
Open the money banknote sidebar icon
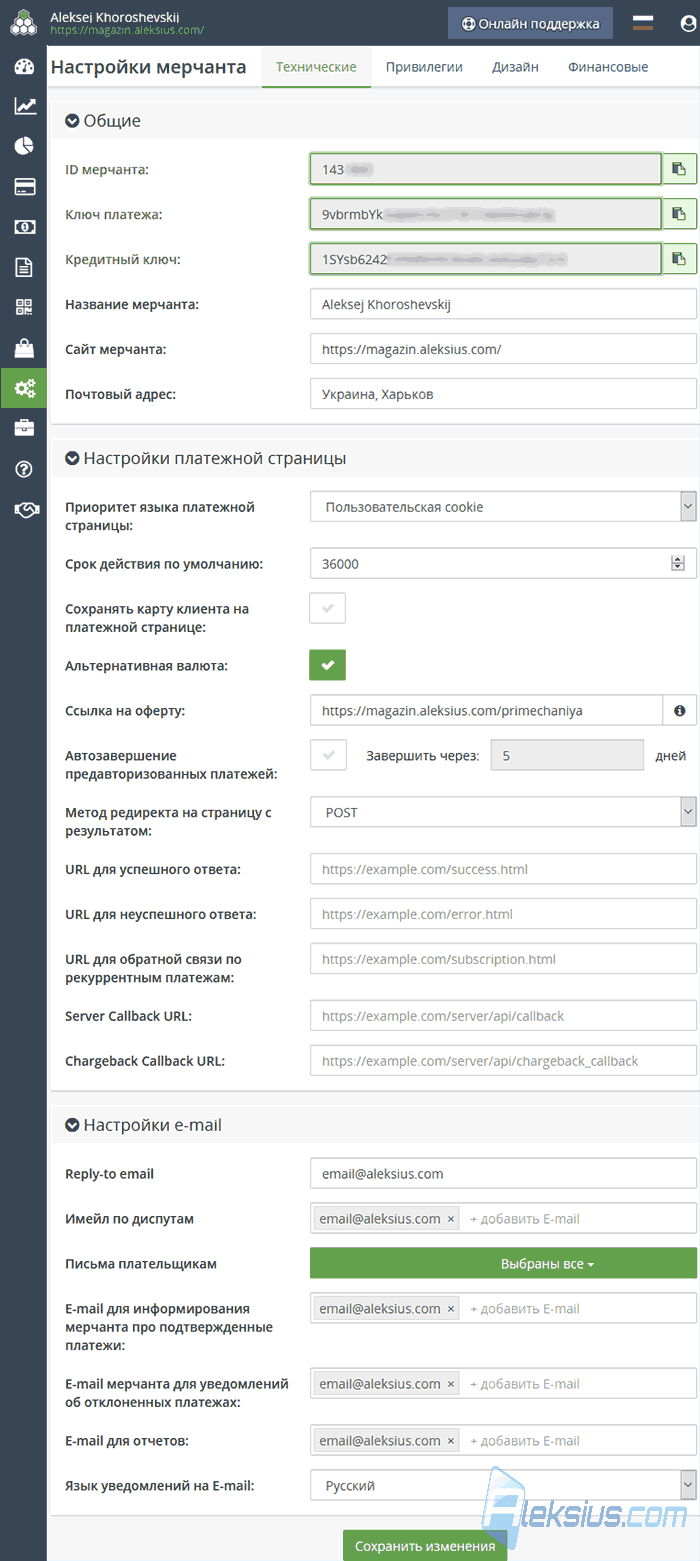(24, 227)
